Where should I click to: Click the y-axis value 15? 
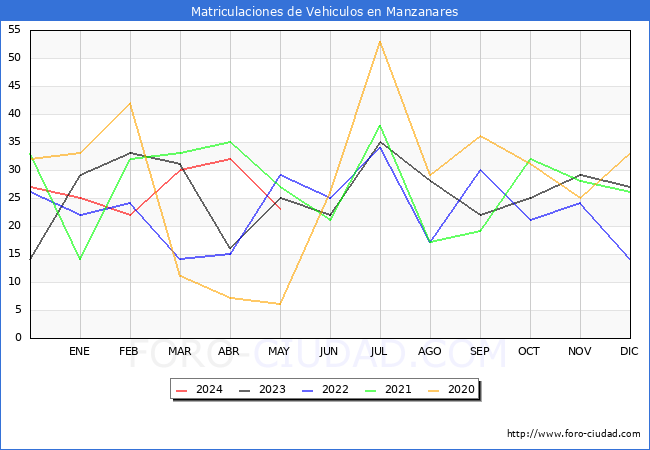[15, 254]
